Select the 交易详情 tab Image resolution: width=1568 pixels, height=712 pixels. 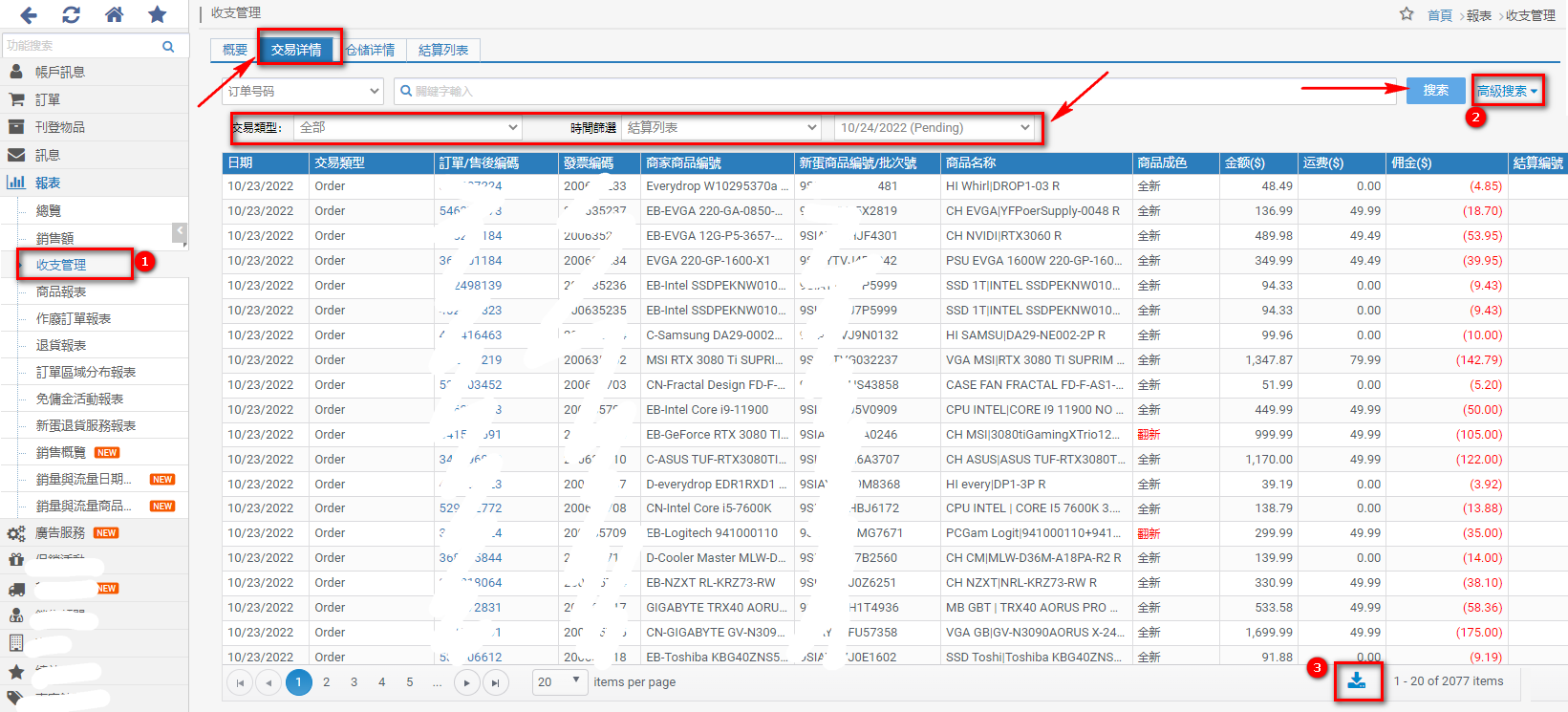(296, 50)
